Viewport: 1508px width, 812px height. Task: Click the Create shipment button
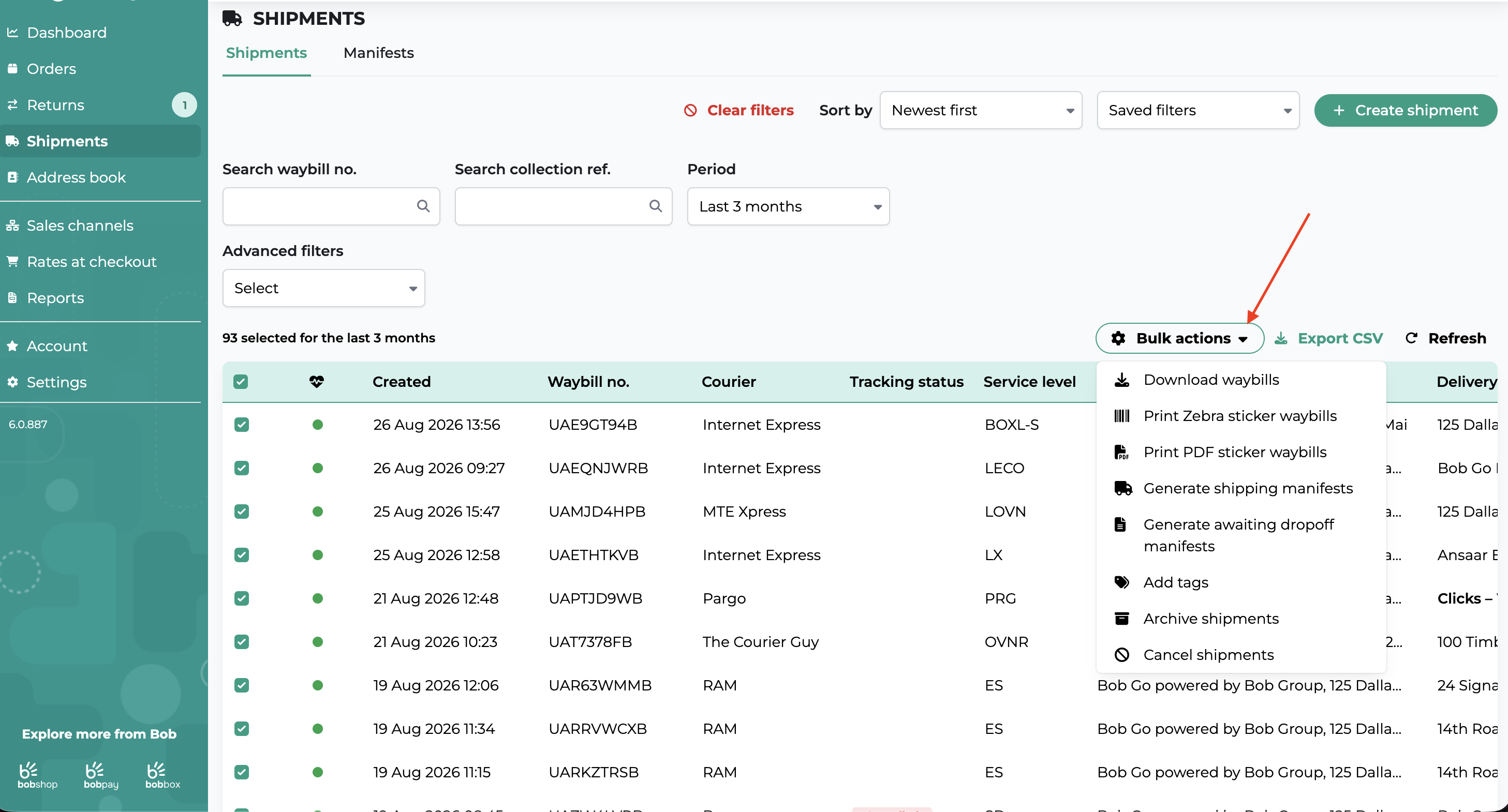(1405, 110)
